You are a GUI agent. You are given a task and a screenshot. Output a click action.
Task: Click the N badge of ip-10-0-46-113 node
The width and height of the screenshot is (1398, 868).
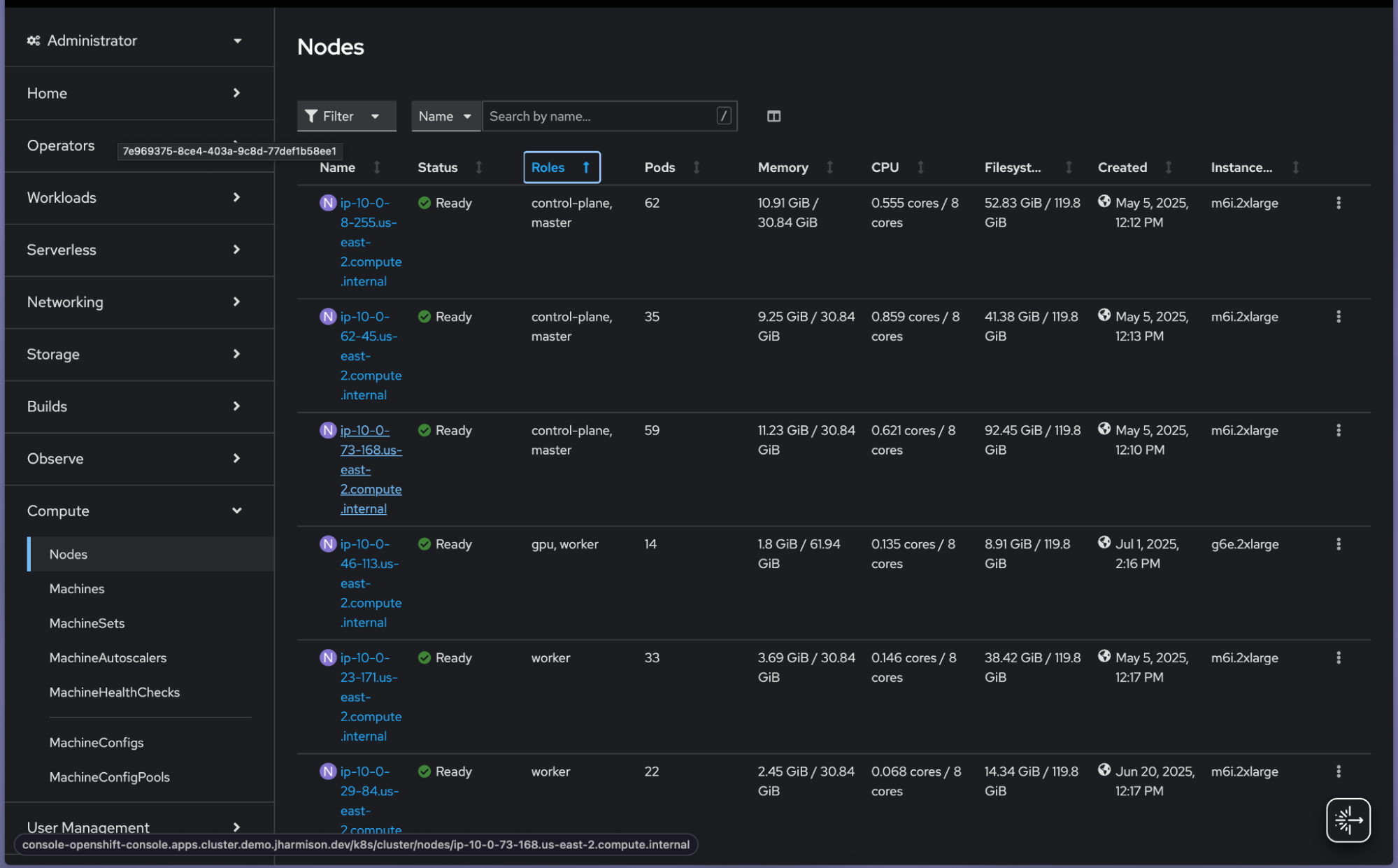pyautogui.click(x=328, y=544)
